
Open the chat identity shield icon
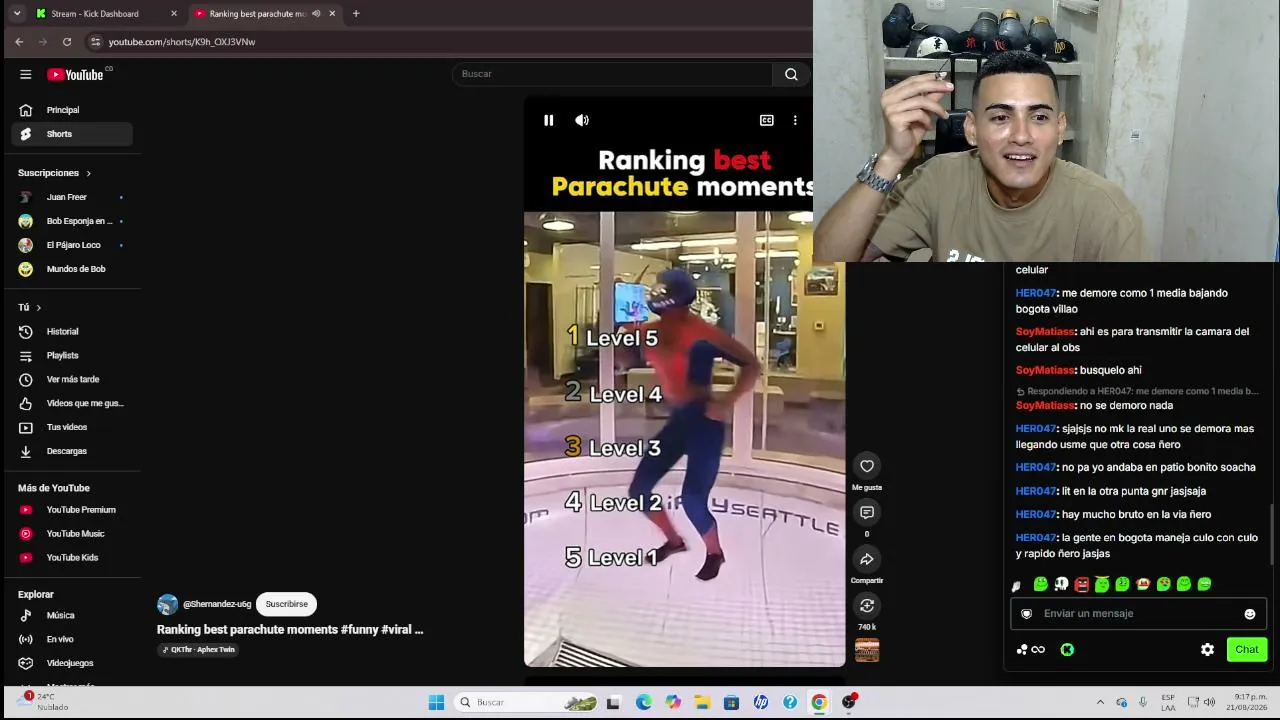click(1026, 614)
